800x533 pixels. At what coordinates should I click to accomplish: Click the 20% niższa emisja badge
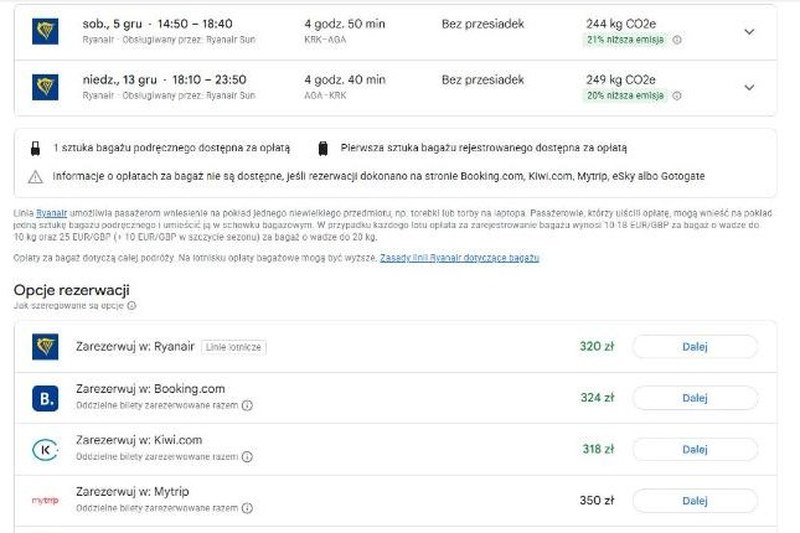coord(625,95)
